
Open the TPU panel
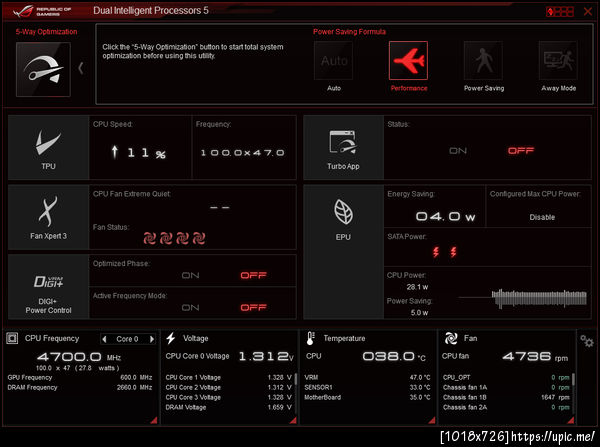[49, 147]
